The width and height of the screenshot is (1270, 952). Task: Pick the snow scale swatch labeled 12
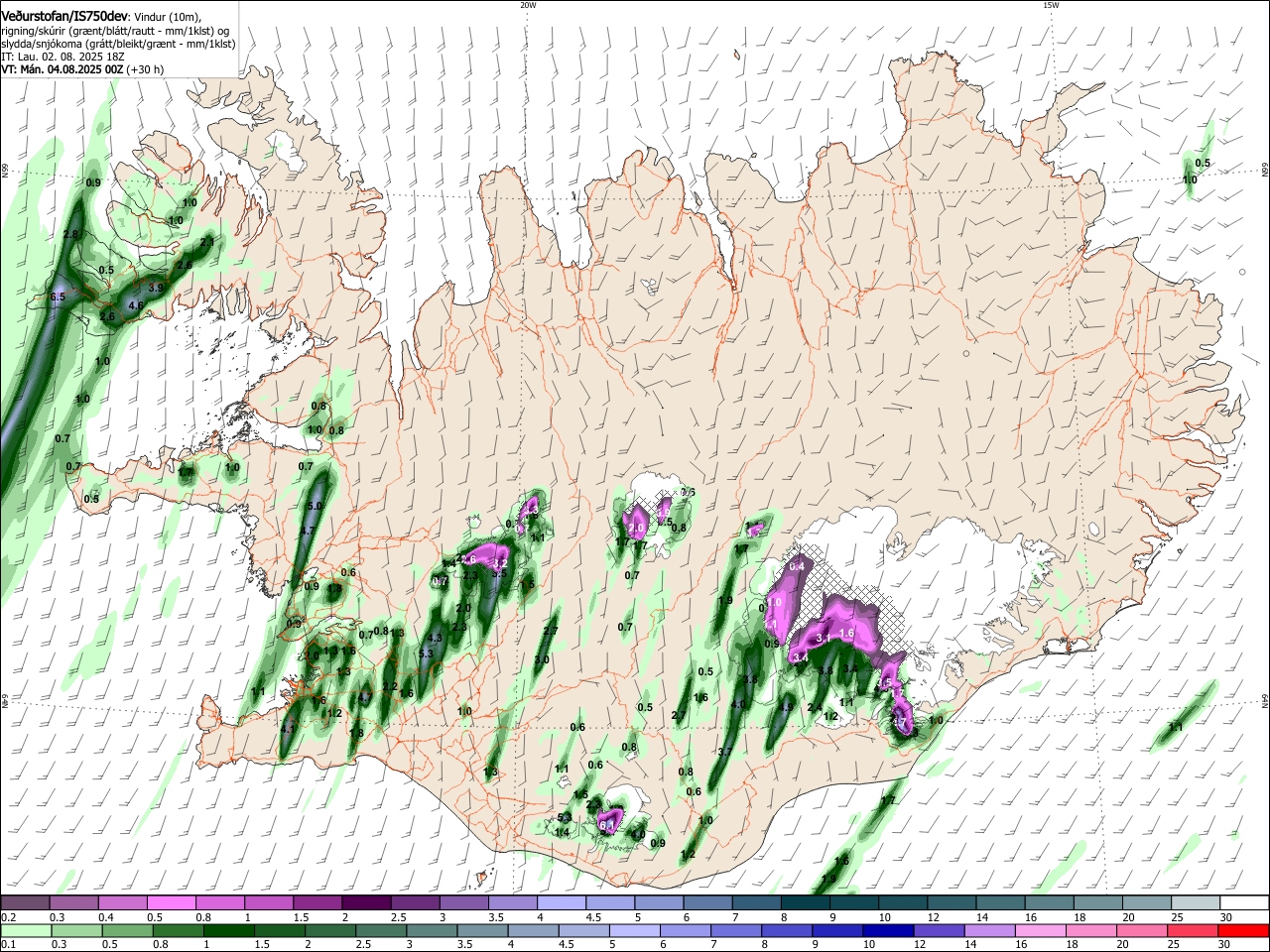point(952,902)
